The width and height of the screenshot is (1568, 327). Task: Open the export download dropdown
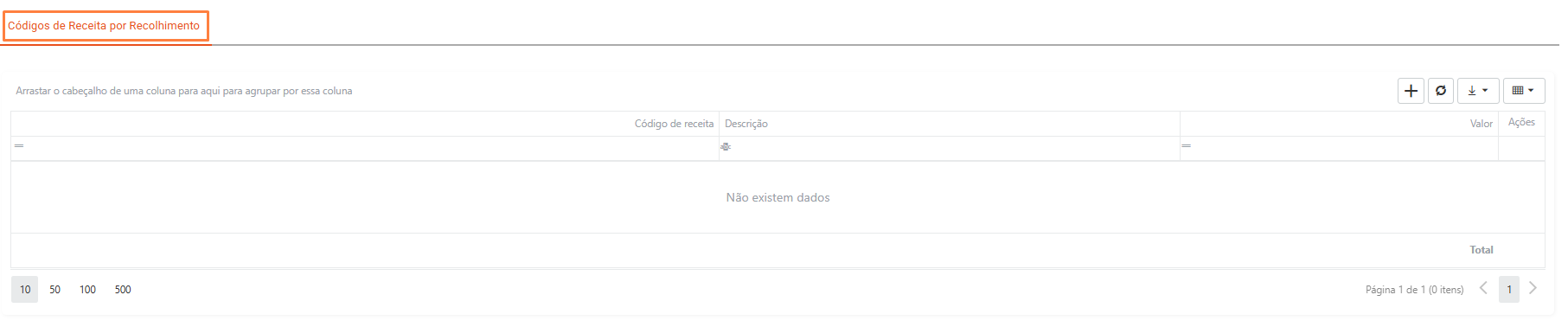pos(1478,91)
